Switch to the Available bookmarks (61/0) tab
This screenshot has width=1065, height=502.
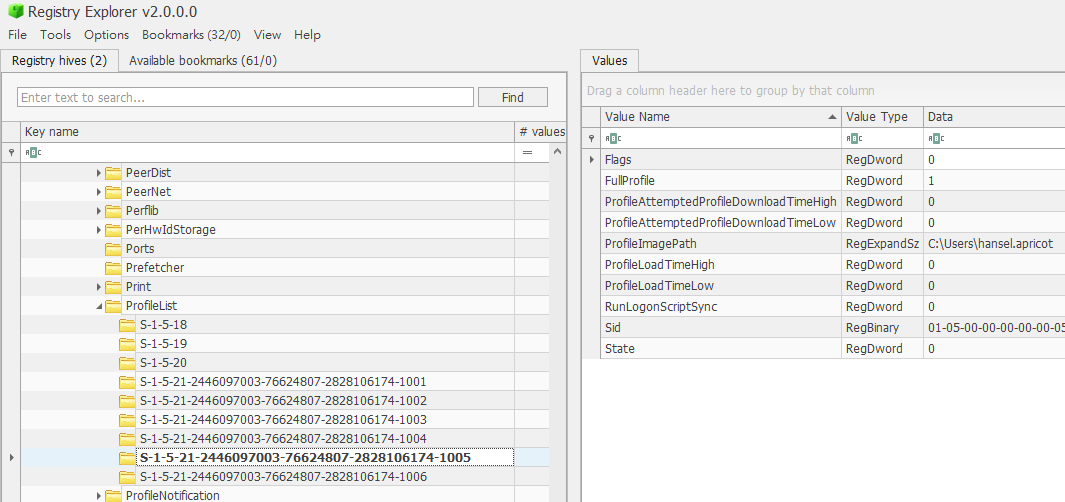point(203,60)
